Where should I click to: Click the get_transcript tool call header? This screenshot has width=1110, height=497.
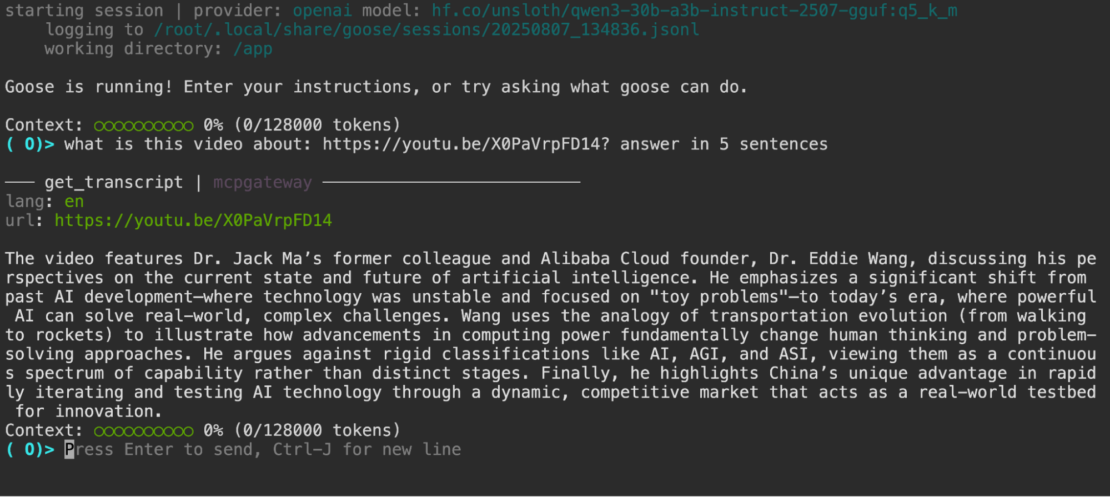113,182
